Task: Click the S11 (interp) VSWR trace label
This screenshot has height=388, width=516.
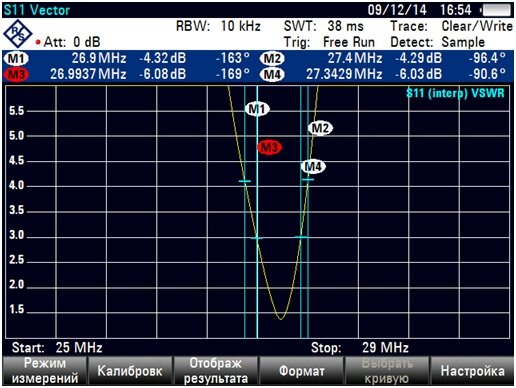Action: [455, 93]
